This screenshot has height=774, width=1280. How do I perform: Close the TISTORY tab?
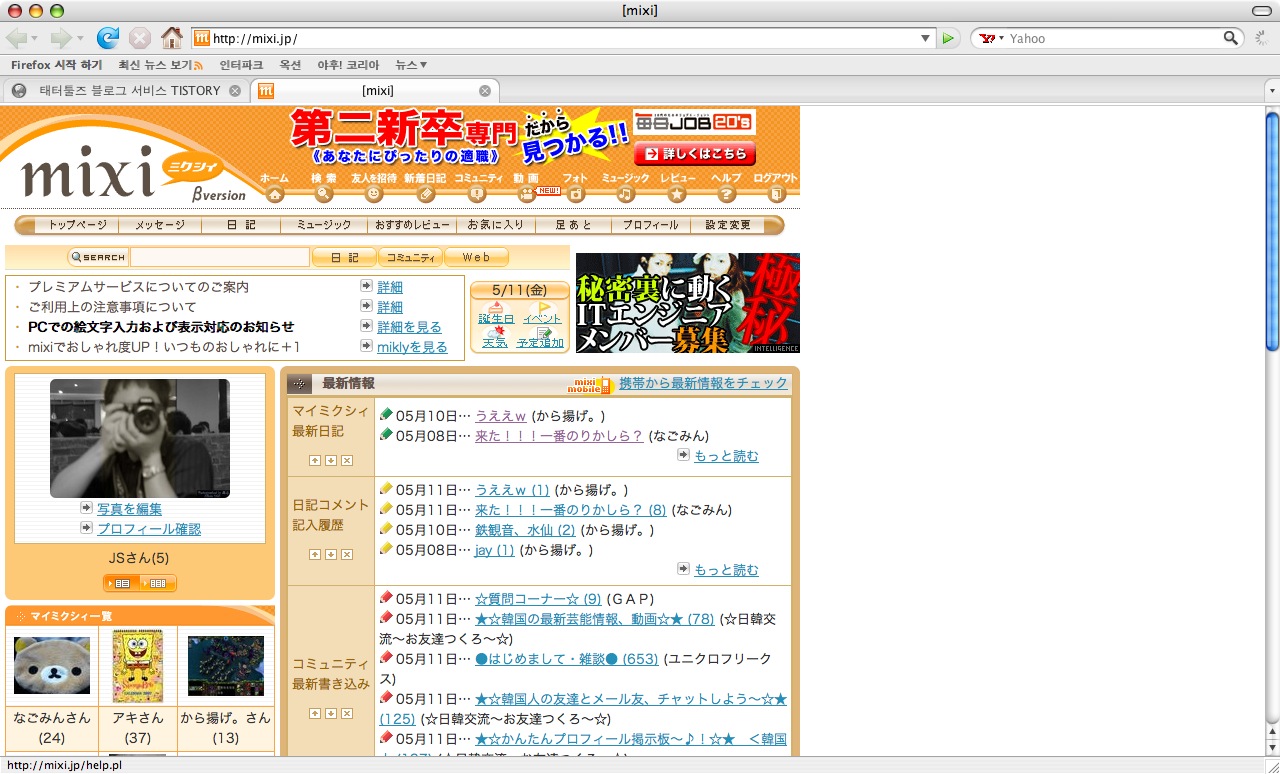pos(235,91)
